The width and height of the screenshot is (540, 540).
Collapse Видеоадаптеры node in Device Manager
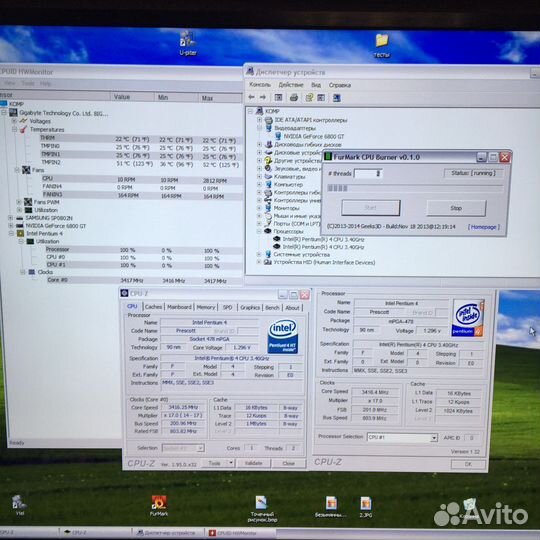[259, 128]
